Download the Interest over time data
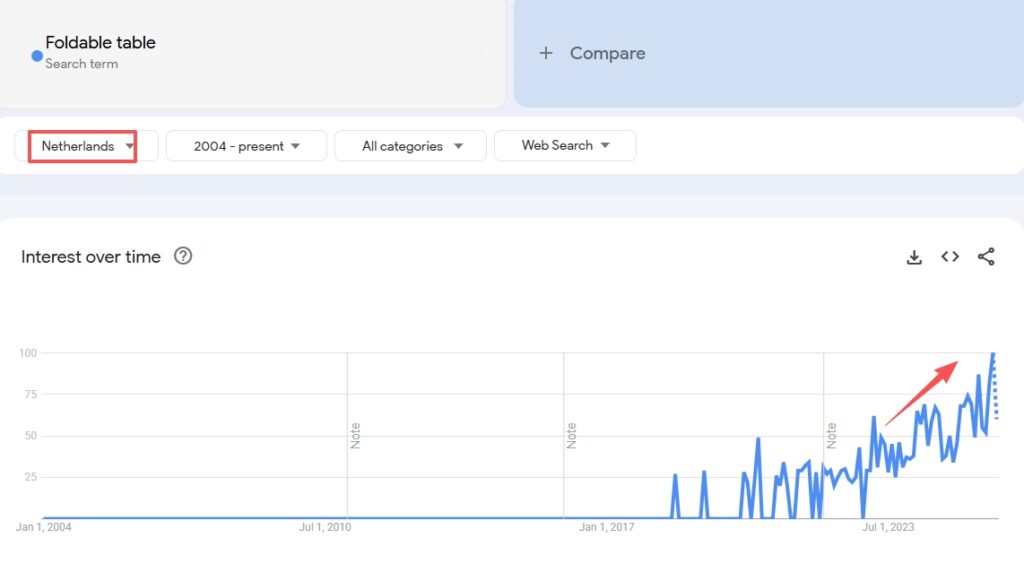1024x573 pixels. tap(913, 257)
